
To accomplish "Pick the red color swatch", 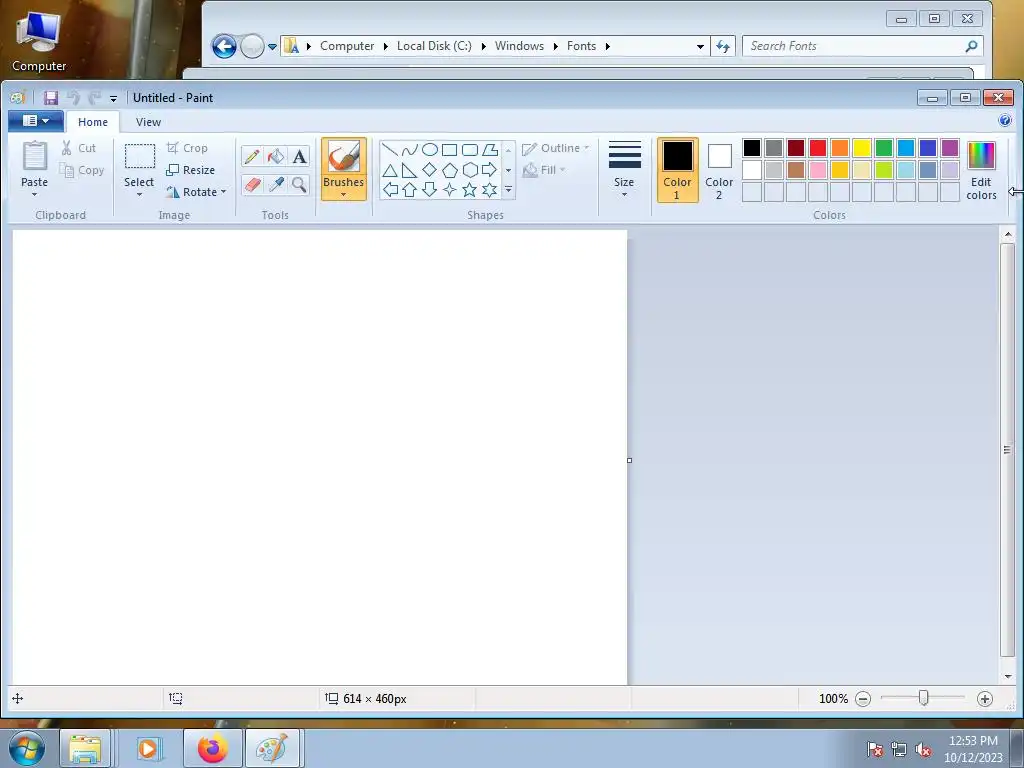I will (x=818, y=148).
